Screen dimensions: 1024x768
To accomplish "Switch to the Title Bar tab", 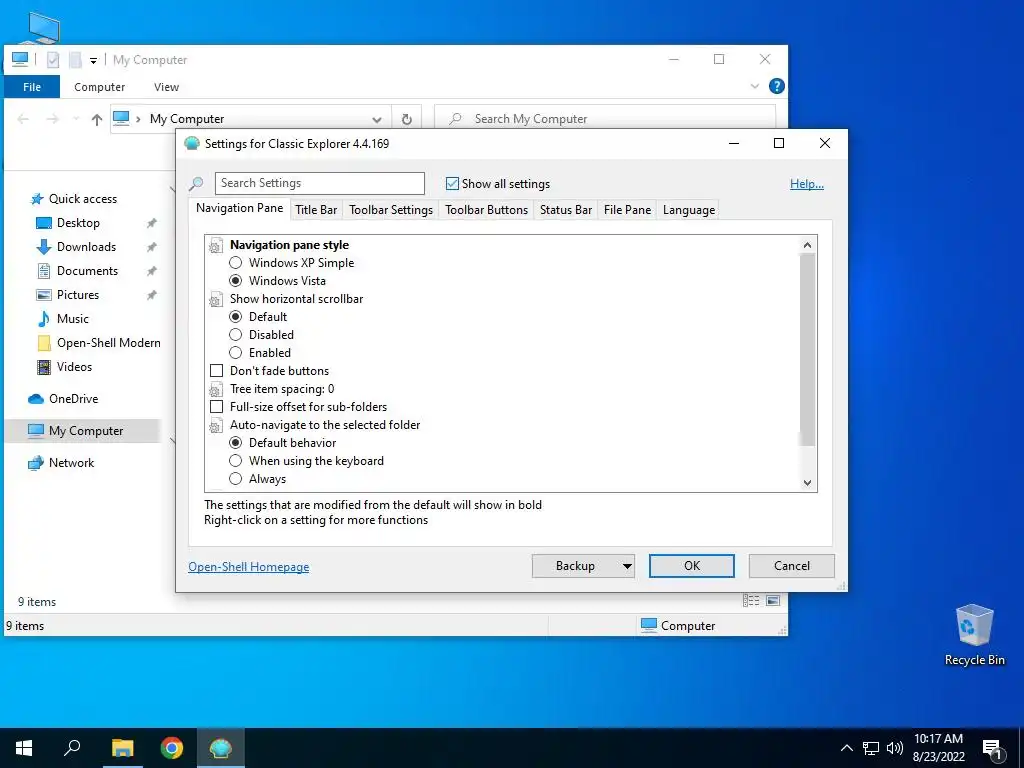I will click(x=316, y=210).
